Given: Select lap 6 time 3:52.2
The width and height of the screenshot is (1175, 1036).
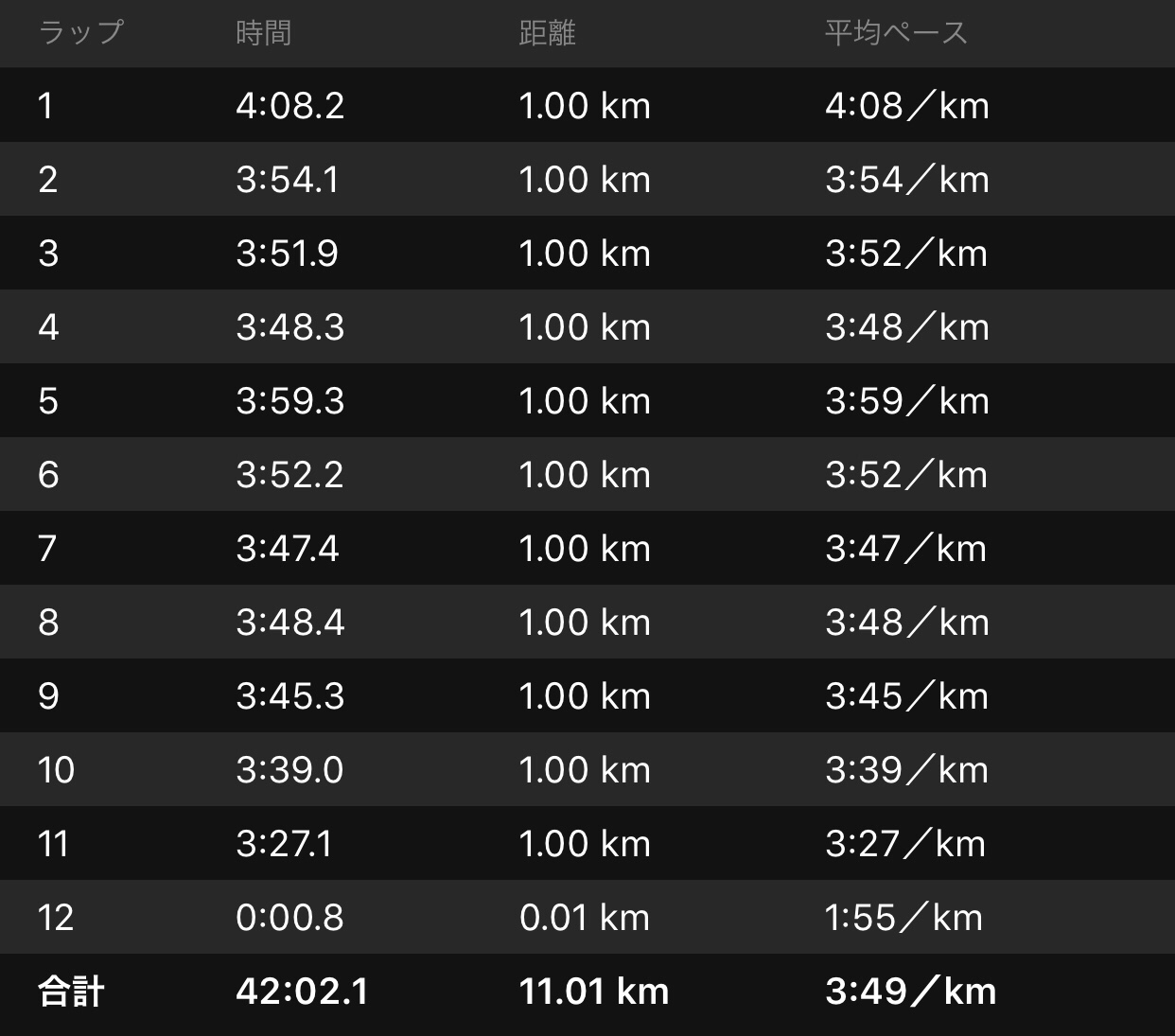Looking at the screenshot, I should [289, 475].
